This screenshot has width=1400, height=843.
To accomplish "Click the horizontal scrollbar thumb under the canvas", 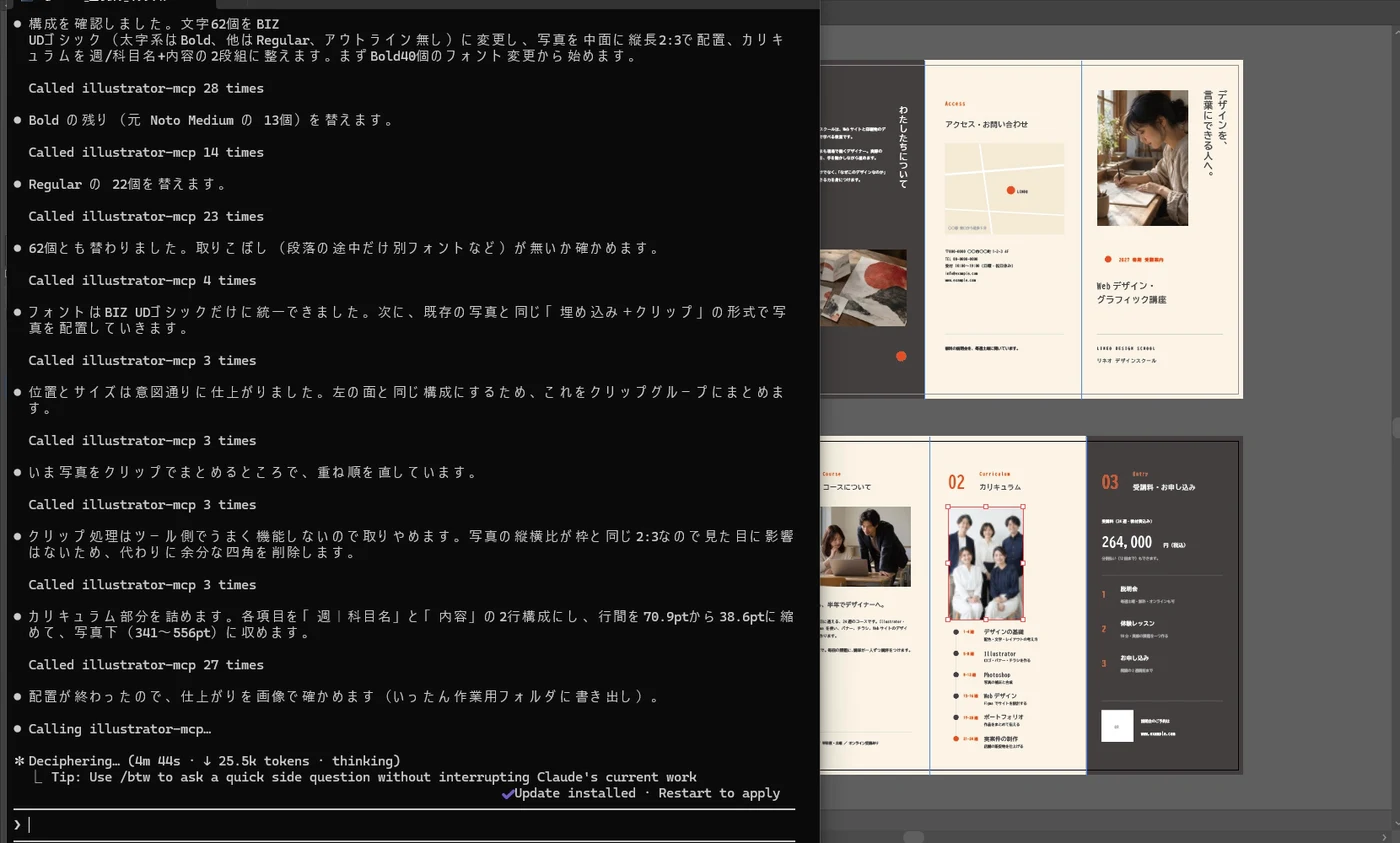I will tap(913, 836).
